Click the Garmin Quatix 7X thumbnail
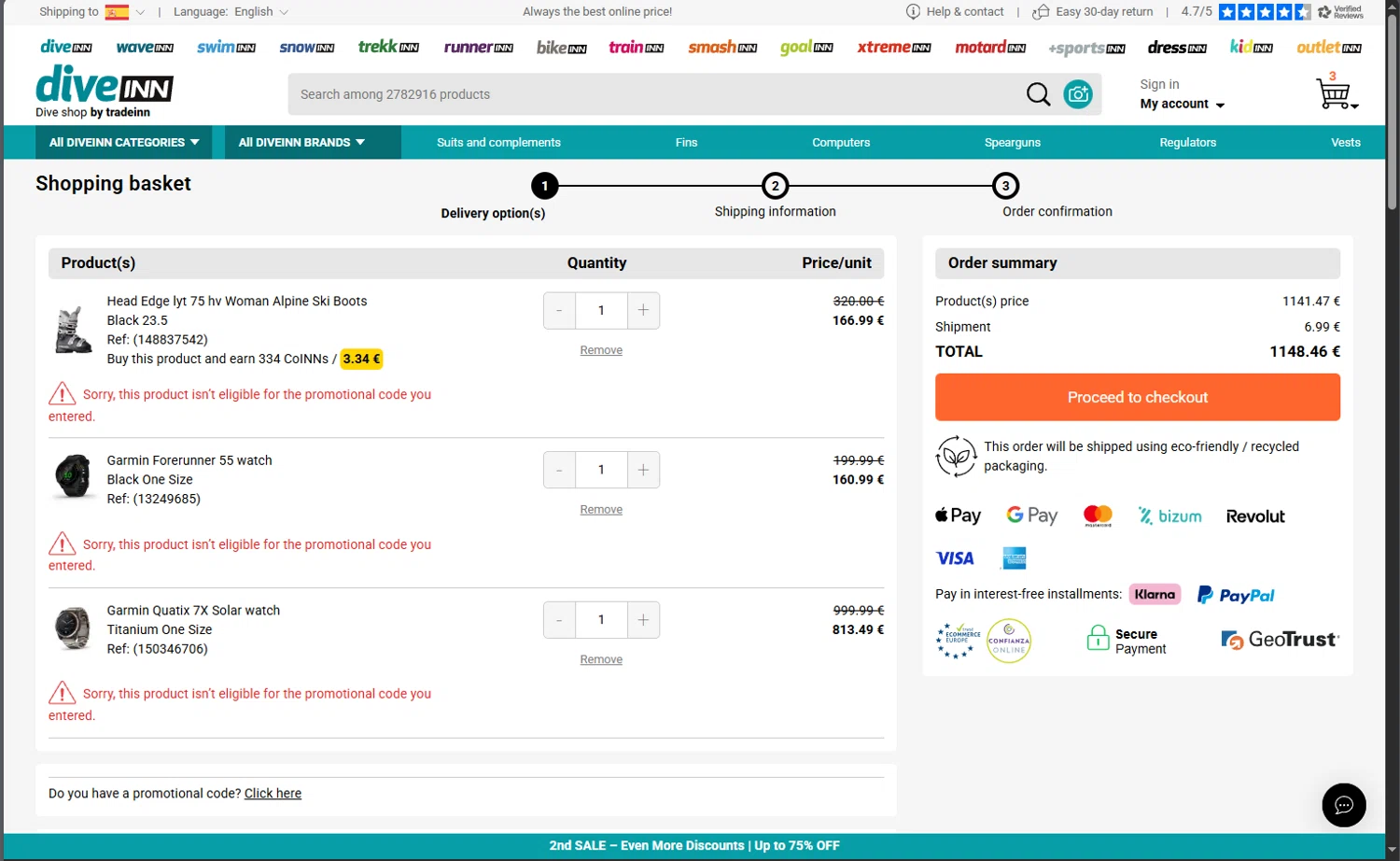1400x861 pixels. point(73,628)
